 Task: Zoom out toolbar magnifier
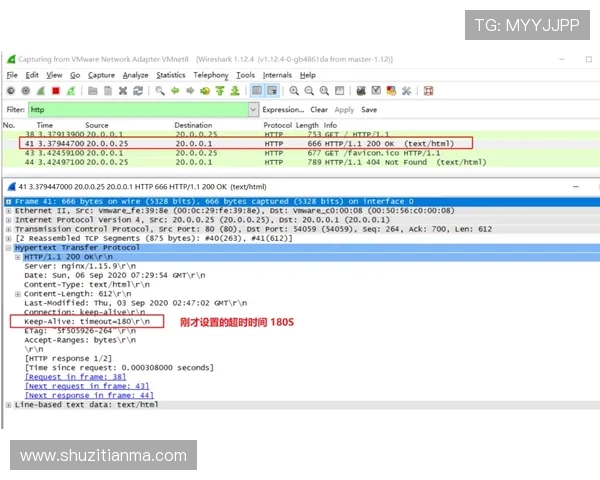(309, 91)
